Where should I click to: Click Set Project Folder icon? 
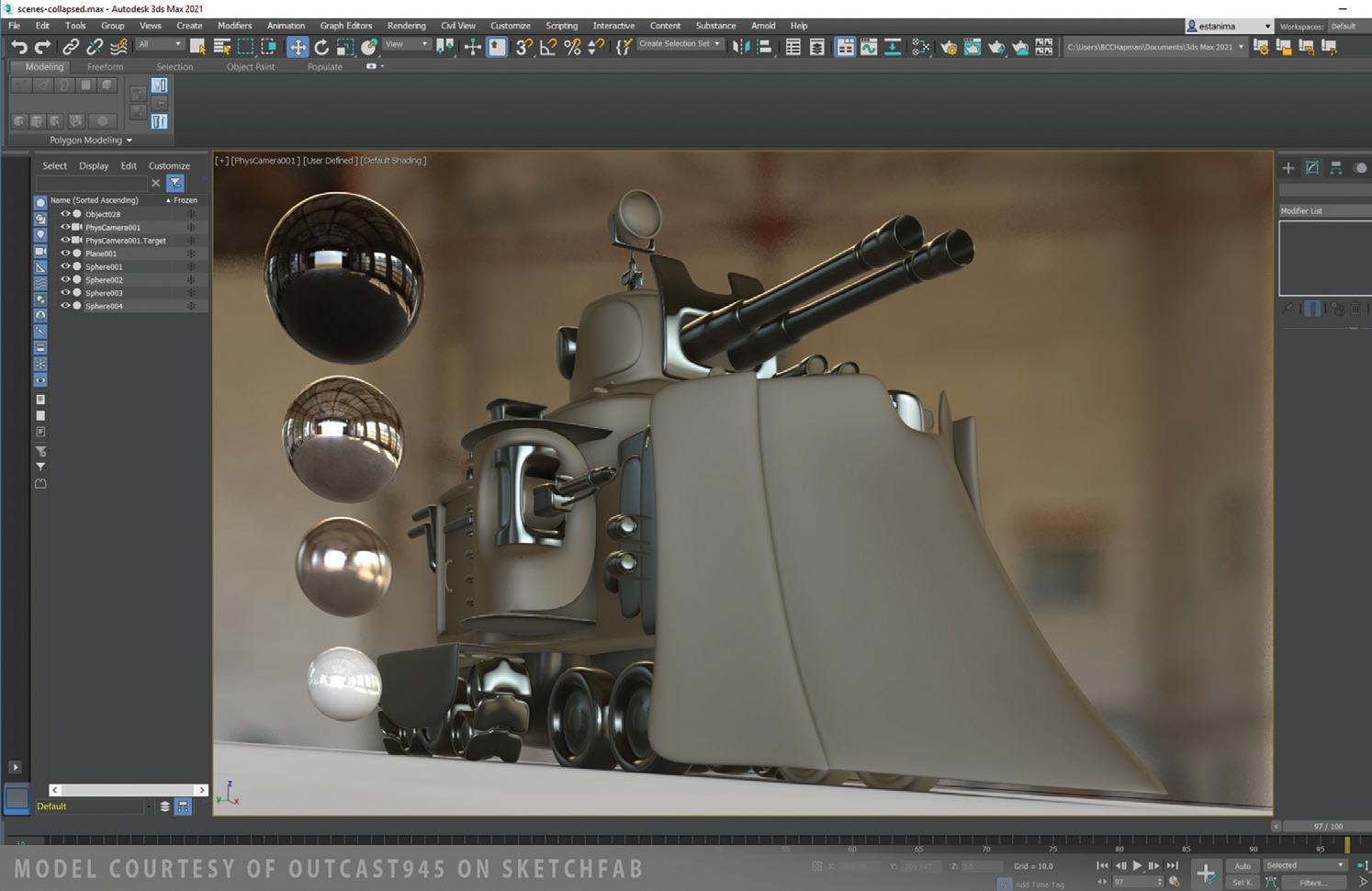(x=1260, y=46)
